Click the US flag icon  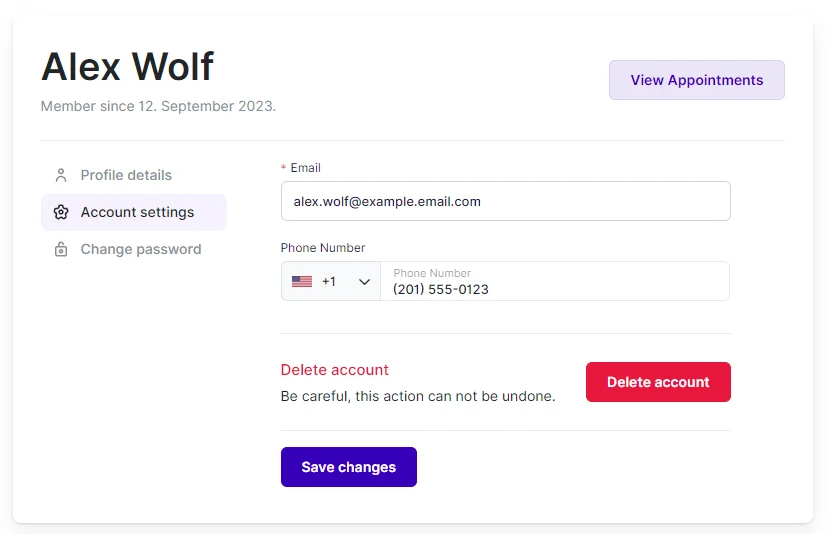(x=302, y=282)
